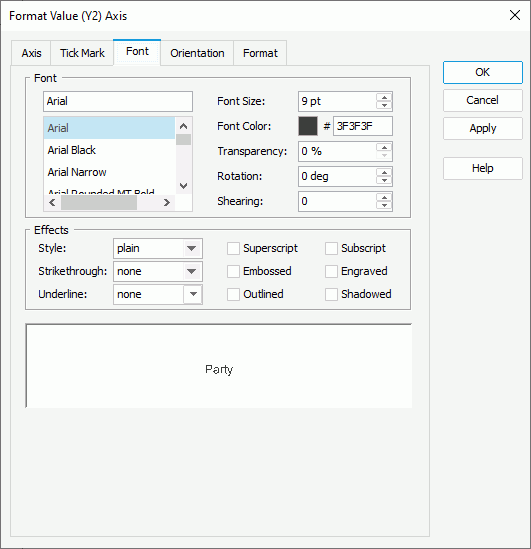Click the font name input field
Image resolution: width=531 pixels, height=549 pixels.
pos(118,102)
